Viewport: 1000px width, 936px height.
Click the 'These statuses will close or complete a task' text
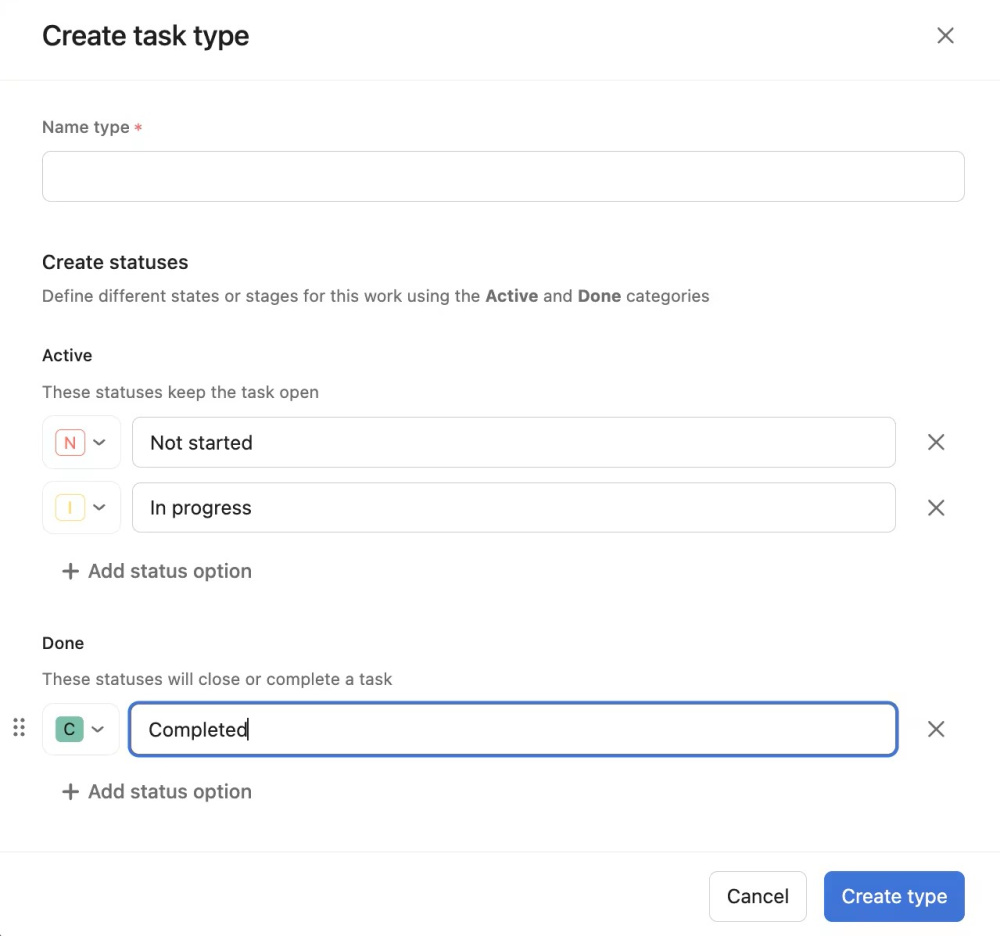pyautogui.click(x=217, y=679)
